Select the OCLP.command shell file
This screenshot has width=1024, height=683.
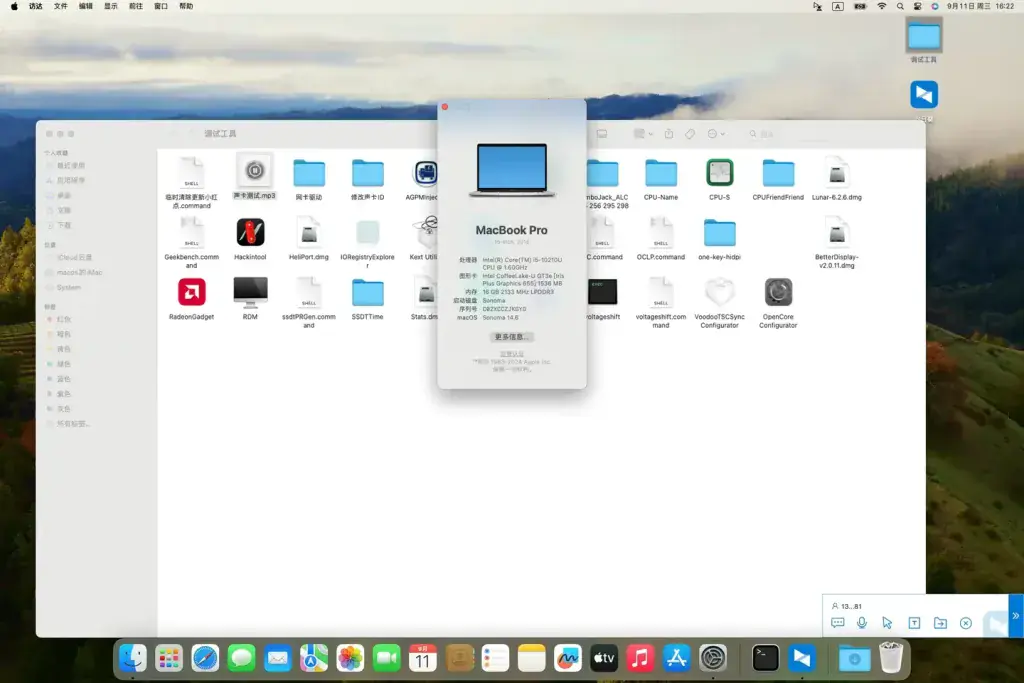coord(661,233)
